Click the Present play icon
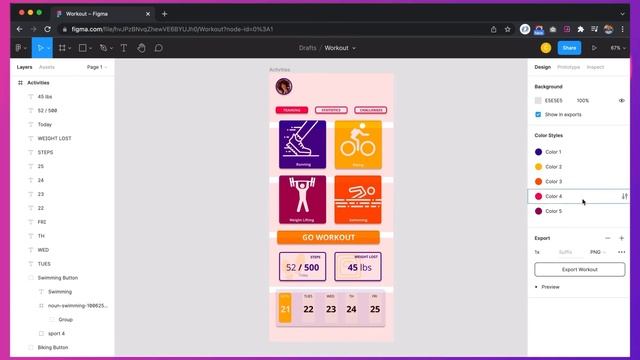 point(594,48)
